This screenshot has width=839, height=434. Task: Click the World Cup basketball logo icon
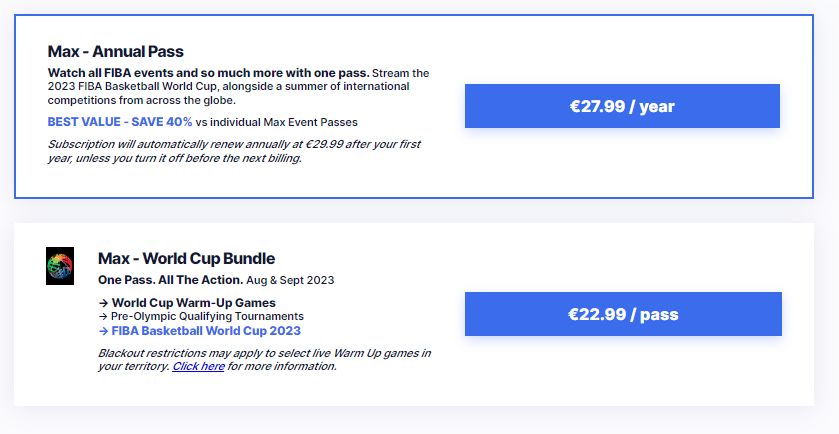pos(60,266)
